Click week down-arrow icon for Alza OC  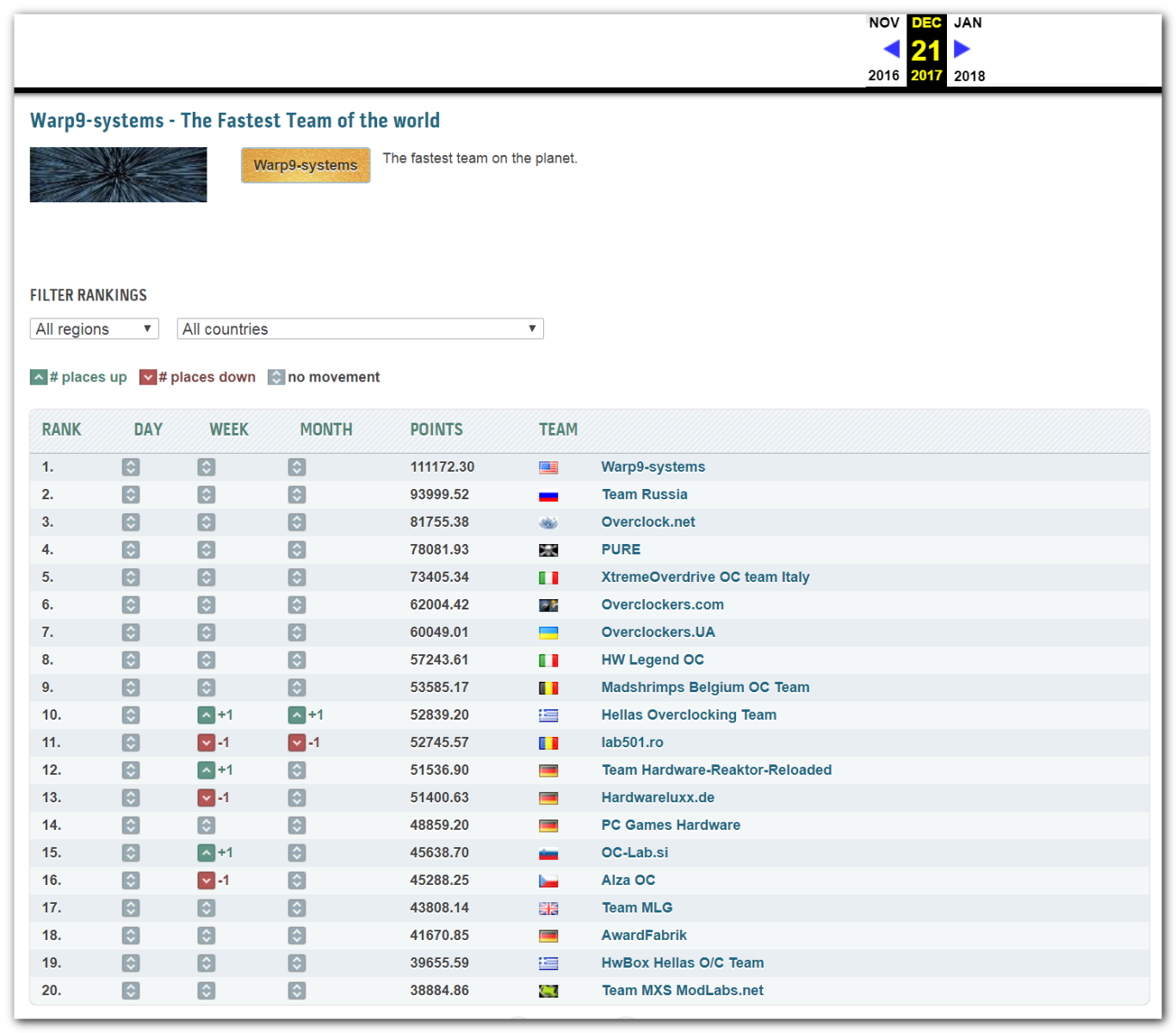tap(206, 881)
